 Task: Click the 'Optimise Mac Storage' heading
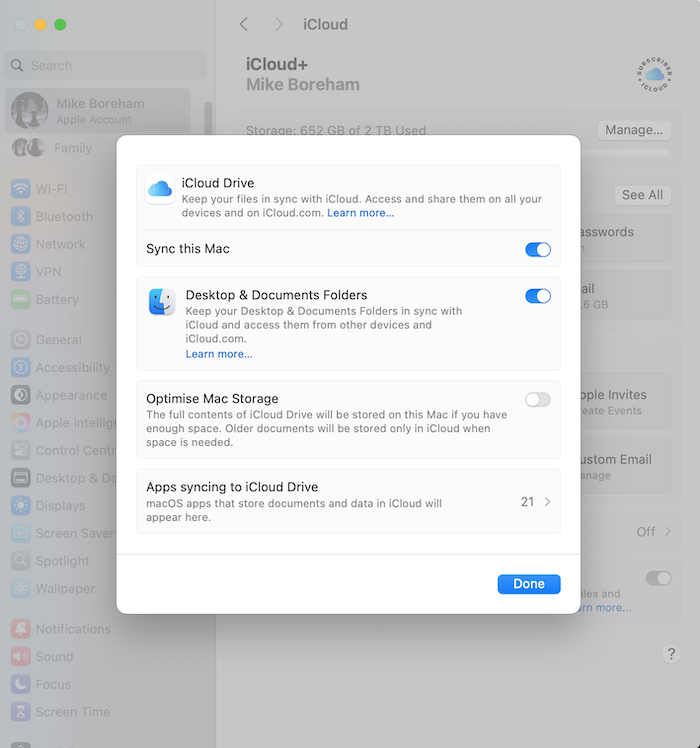[212, 399]
